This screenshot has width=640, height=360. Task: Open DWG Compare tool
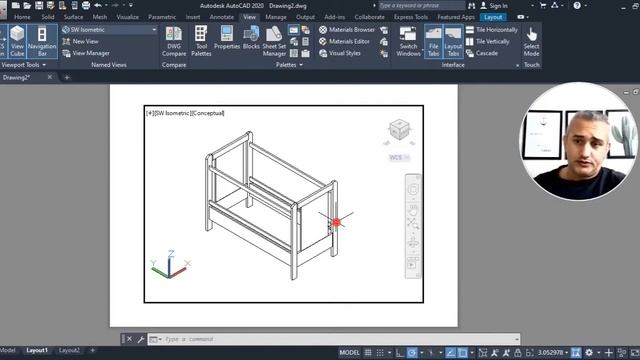pyautogui.click(x=173, y=41)
